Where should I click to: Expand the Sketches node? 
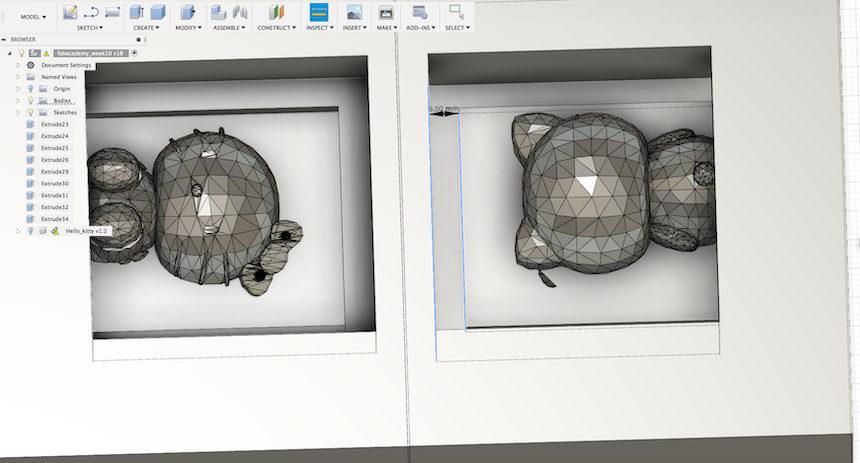tap(18, 112)
